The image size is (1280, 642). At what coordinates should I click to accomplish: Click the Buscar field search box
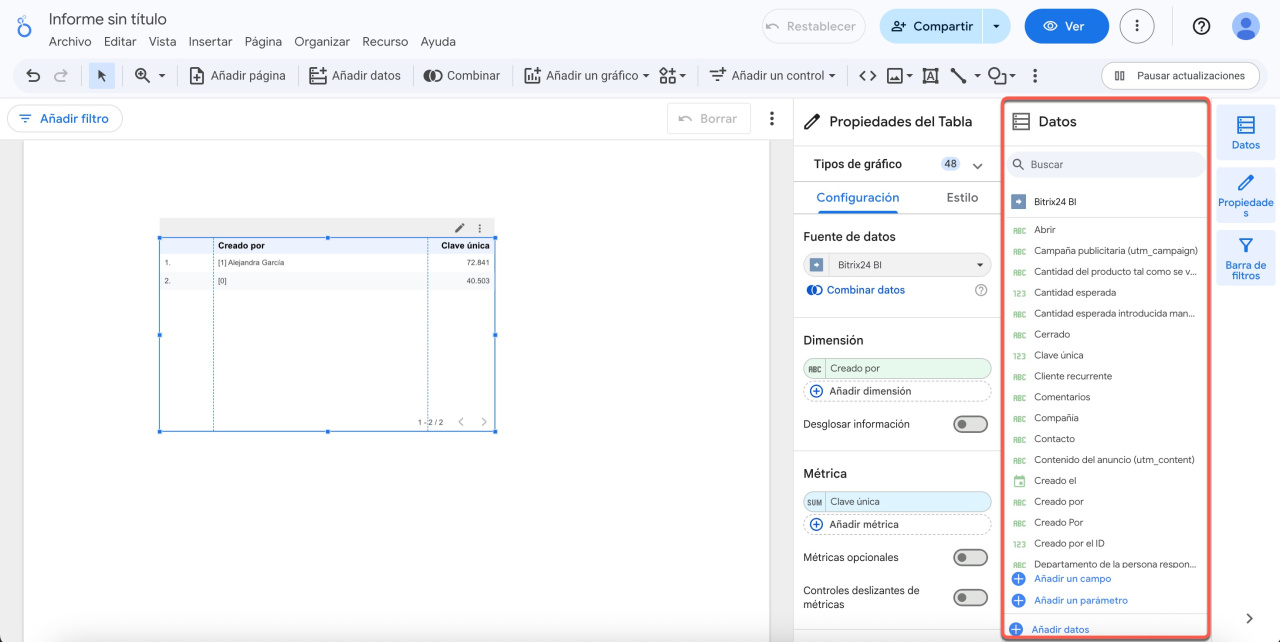coord(1105,164)
